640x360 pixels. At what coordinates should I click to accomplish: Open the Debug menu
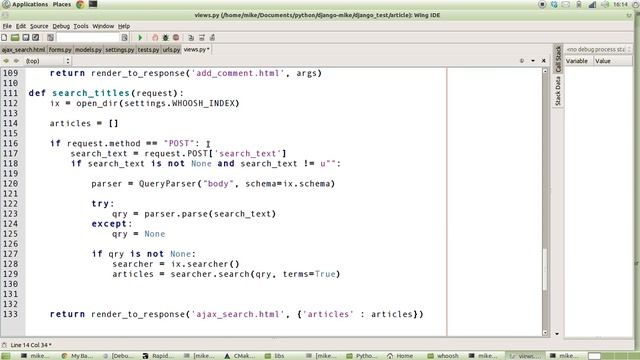point(61,26)
